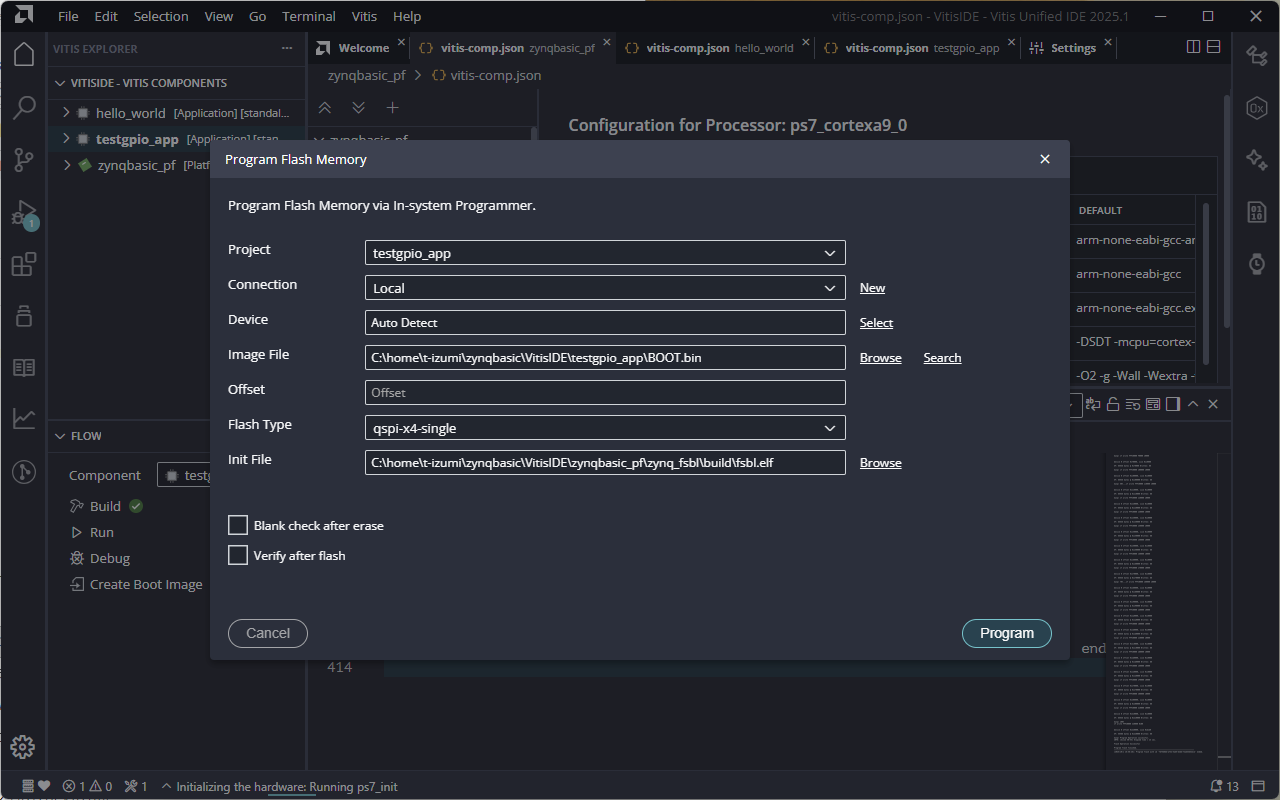Image resolution: width=1280 pixels, height=800 pixels.
Task: Open the Terminal menu
Action: (308, 17)
